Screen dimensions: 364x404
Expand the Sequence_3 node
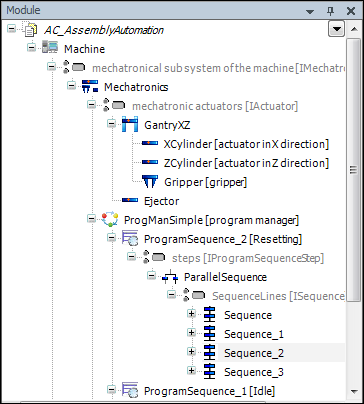(191, 371)
